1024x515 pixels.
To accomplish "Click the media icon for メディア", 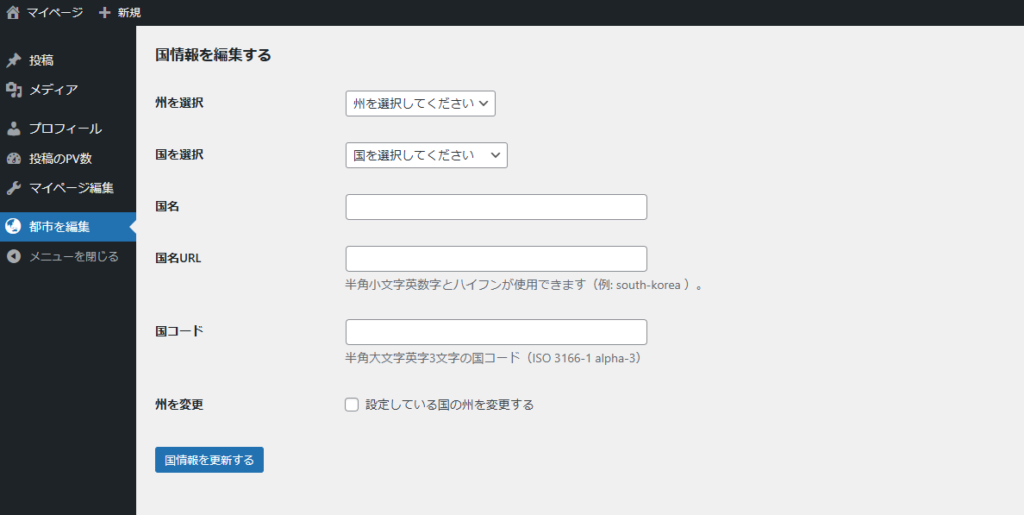I will [14, 89].
